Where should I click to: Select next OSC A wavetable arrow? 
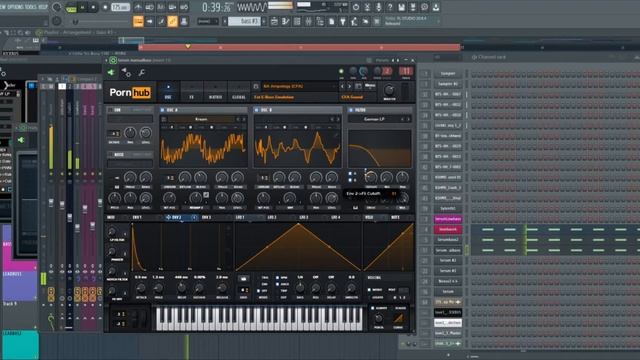tap(244, 119)
